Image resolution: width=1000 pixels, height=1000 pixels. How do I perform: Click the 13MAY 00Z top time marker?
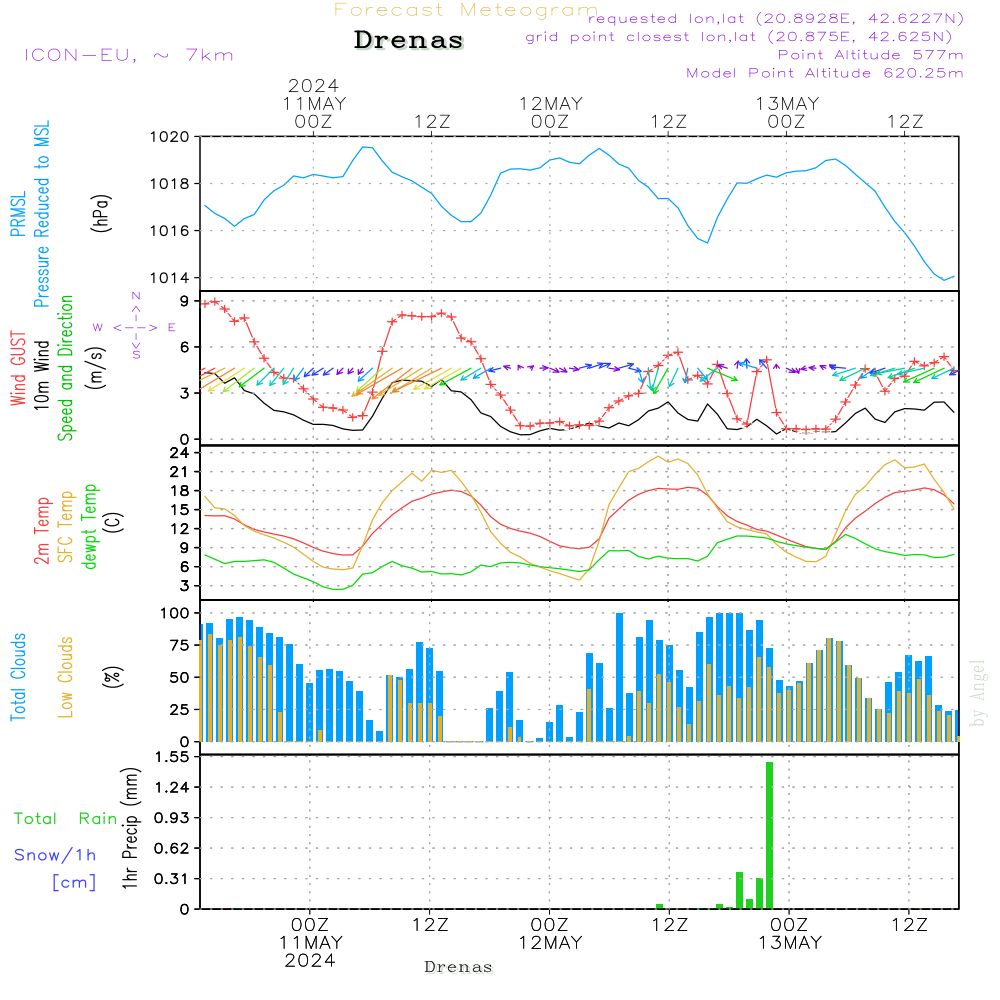(x=787, y=112)
